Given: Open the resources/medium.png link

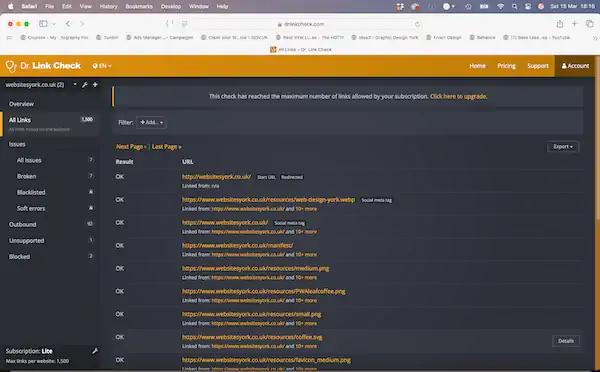Looking at the screenshot, I should click(256, 268).
